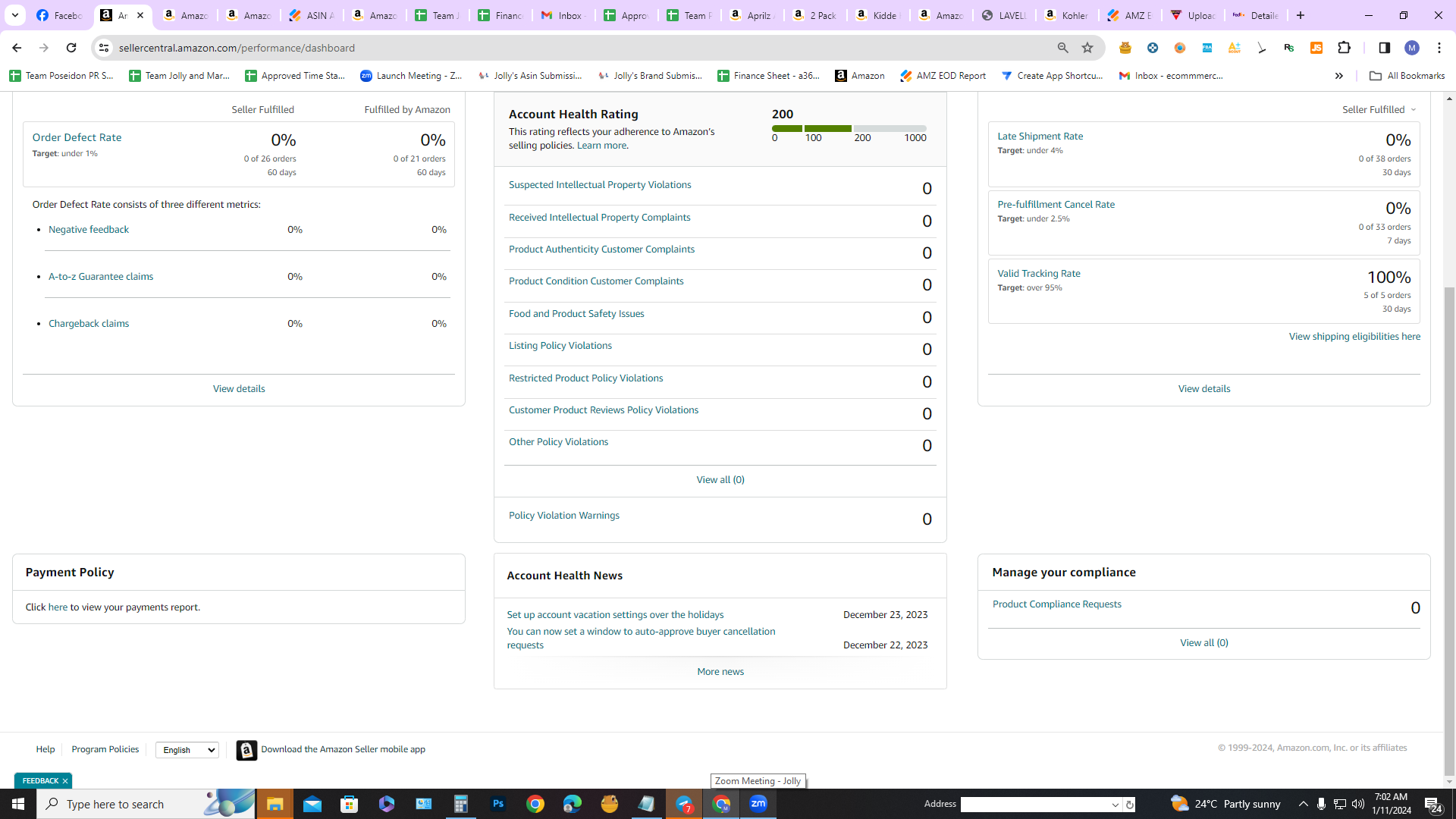Open the English language dropdown

click(x=187, y=750)
